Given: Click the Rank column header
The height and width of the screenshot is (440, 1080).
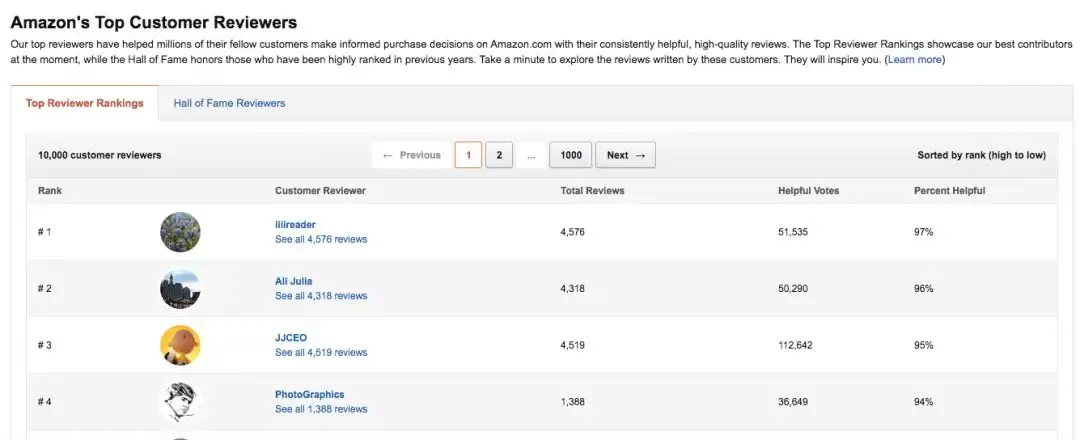Looking at the screenshot, I should (x=50, y=191).
